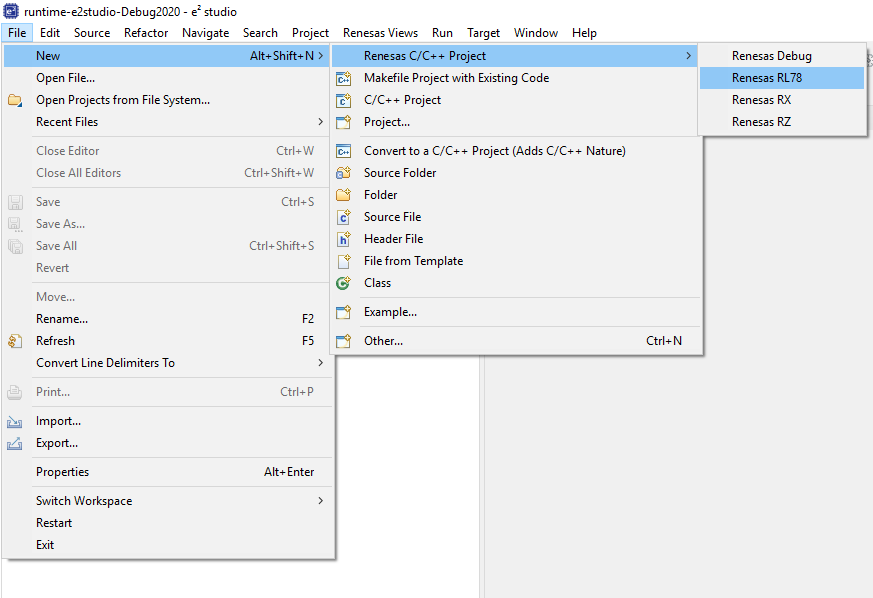Image resolution: width=873 pixels, height=598 pixels.
Task: Select Renesas RZ project type
Action: 782,121
